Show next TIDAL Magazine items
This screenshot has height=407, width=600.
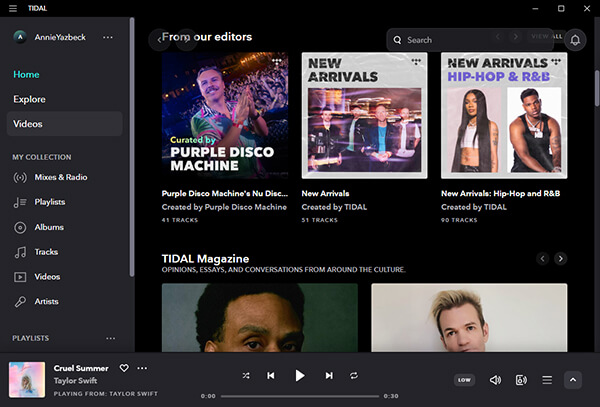tap(561, 259)
